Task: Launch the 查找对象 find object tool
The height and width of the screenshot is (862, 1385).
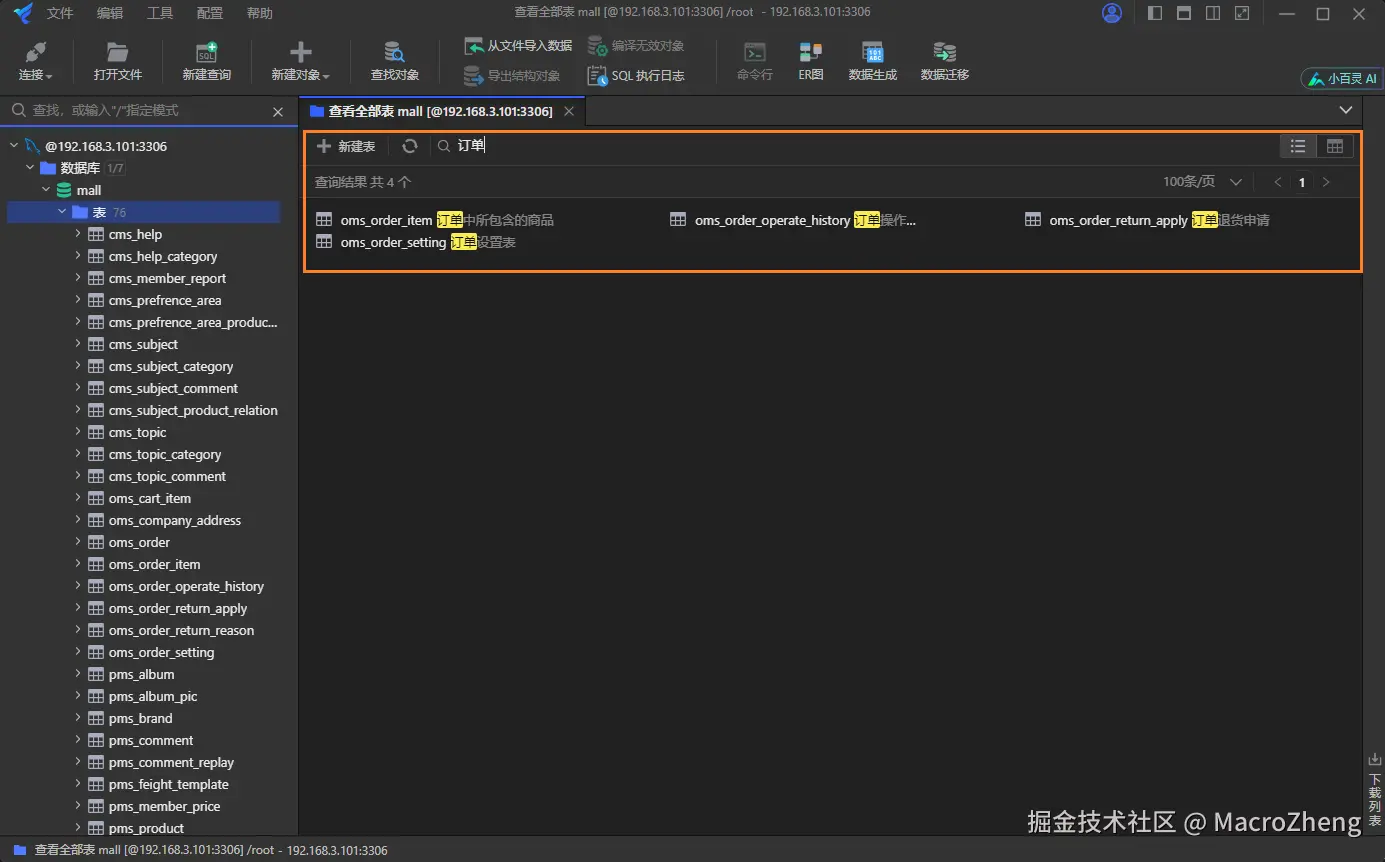Action: [395, 61]
